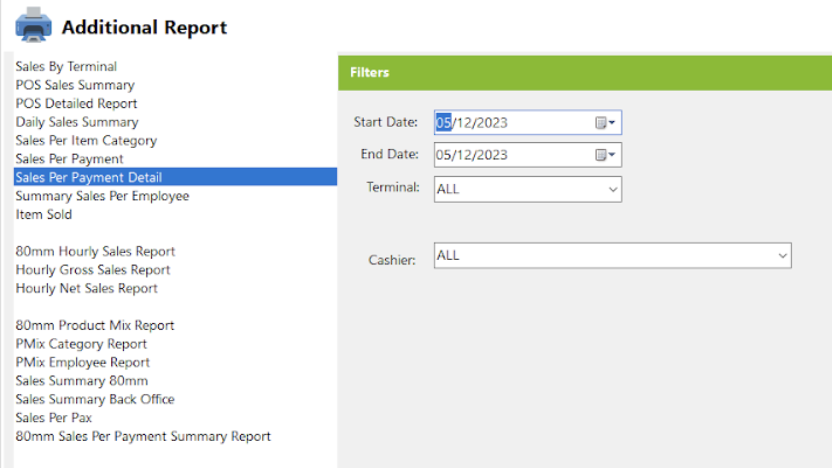832x468 pixels.
Task: Open 80mm Hourly Sales Report
Action: (95, 251)
